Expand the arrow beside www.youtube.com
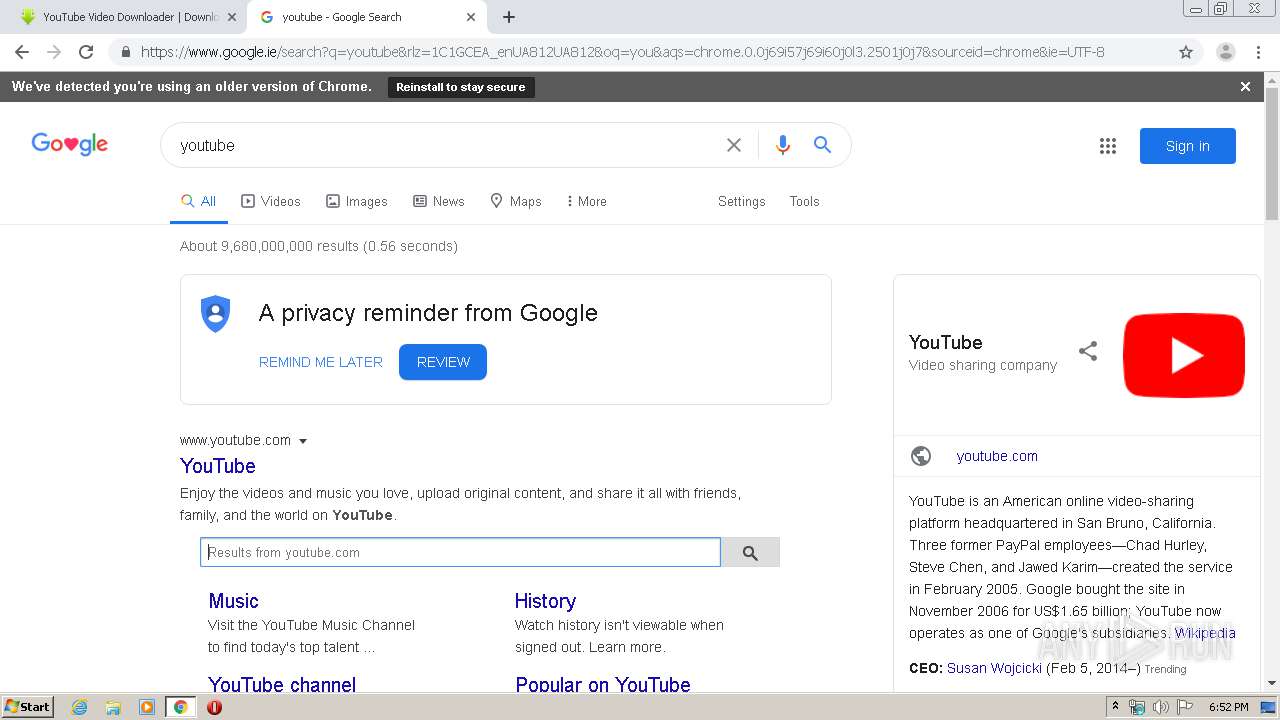Viewport: 1280px width, 720px height. 303,441
